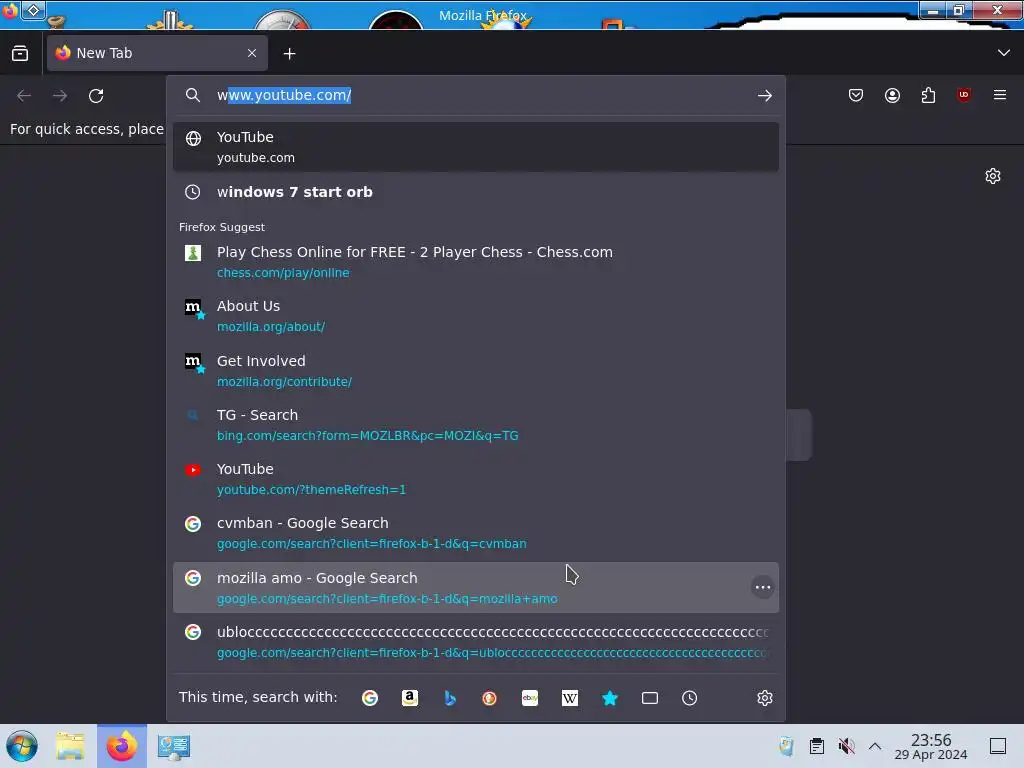Open Firefox account icon
1024x768 pixels.
point(892,95)
